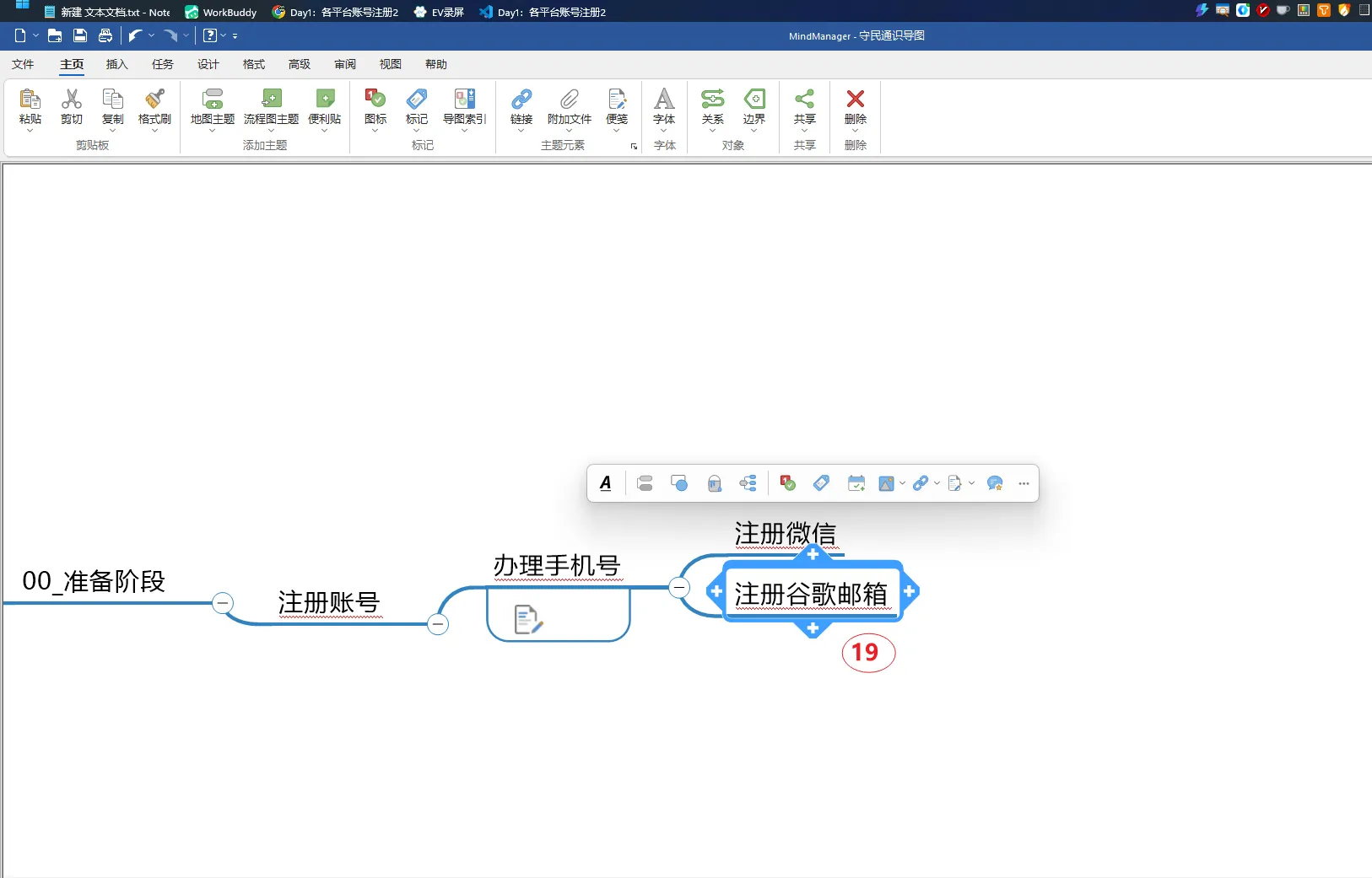
Task: Save the map via quick access toolbar
Action: click(80, 35)
